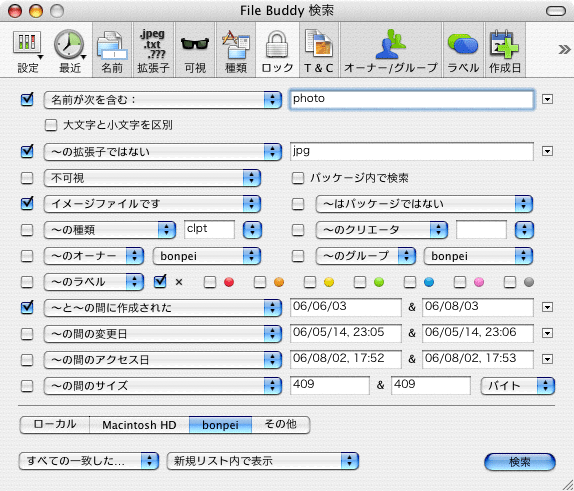Viewport: 574px width, 491px height.
Task: Open the 〜の拡張子ではない popup menu
Action: [163, 152]
